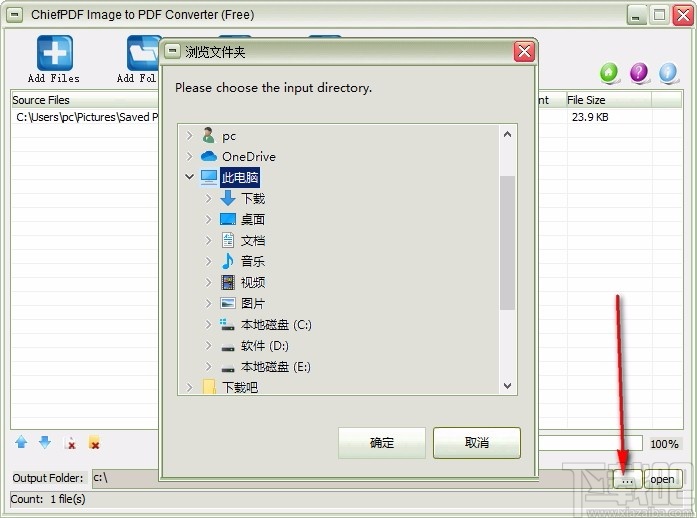This screenshot has width=697, height=518.
Task: Expand the 视频 folder node
Action: click(208, 282)
